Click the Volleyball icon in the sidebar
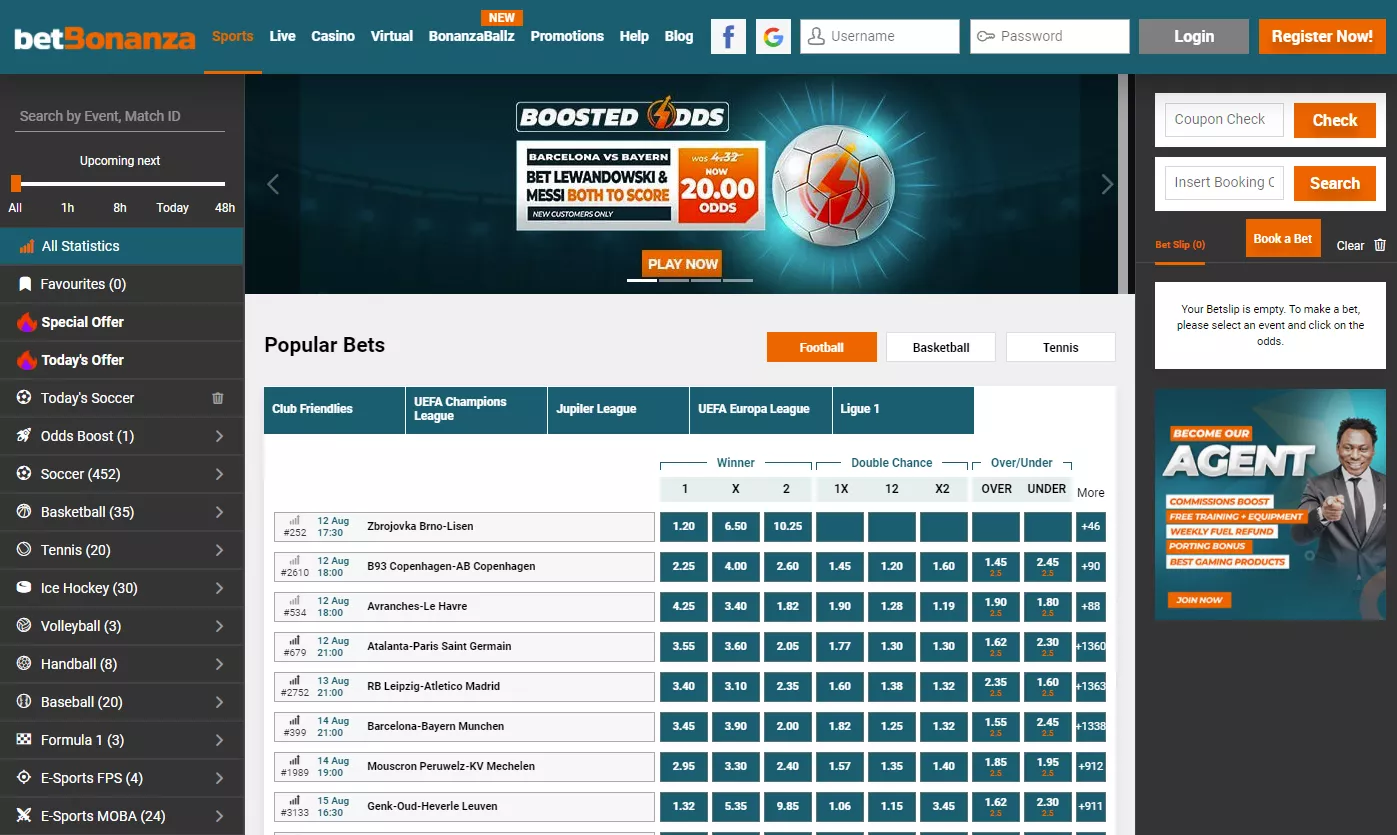 [x=22, y=625]
